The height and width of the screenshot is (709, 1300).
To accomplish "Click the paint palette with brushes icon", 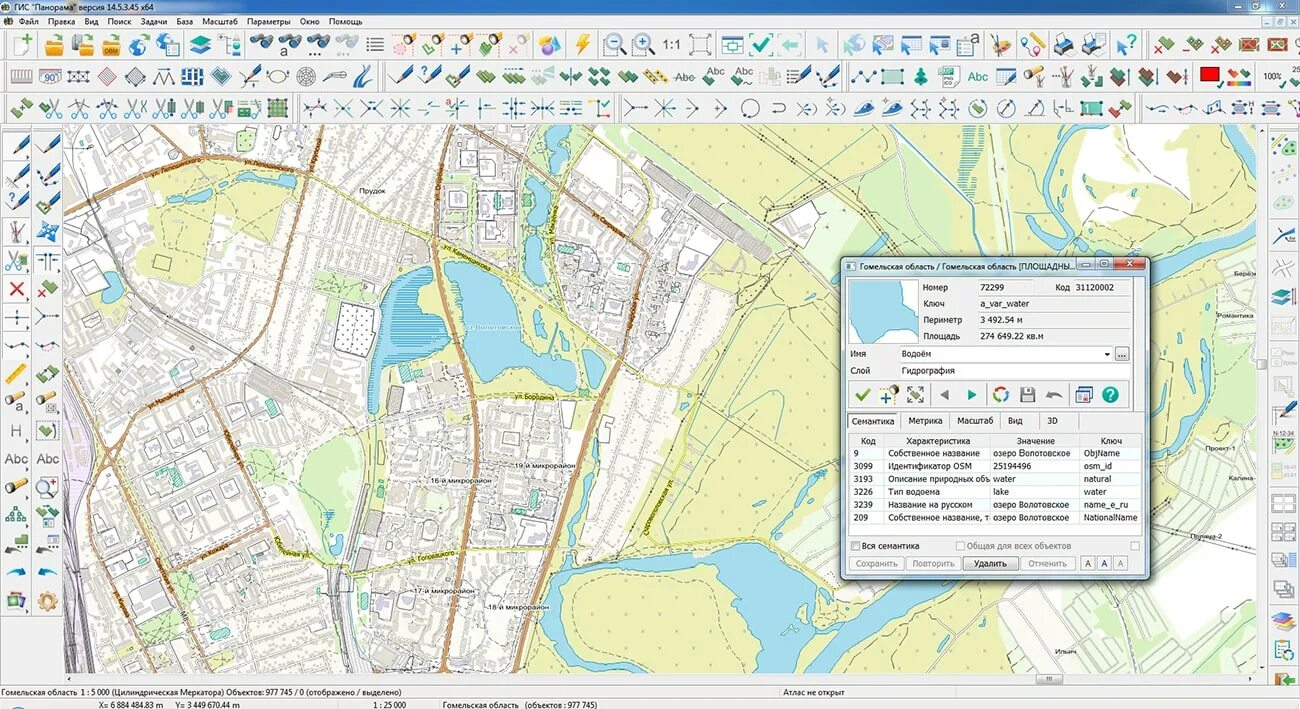I will [x=1001, y=44].
